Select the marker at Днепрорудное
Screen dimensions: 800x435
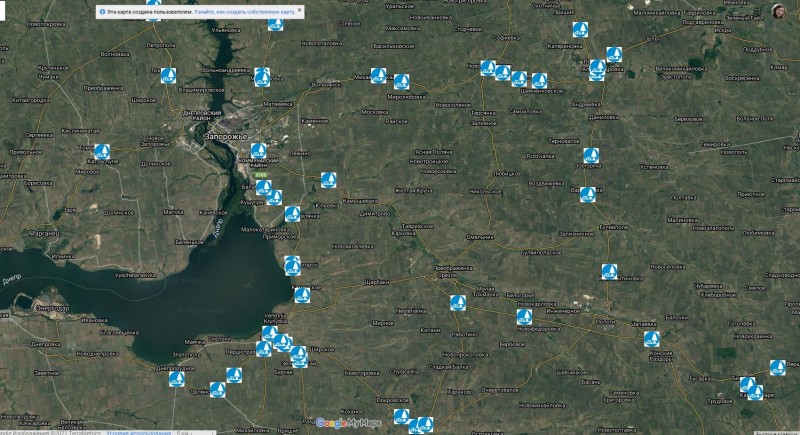tap(177, 377)
